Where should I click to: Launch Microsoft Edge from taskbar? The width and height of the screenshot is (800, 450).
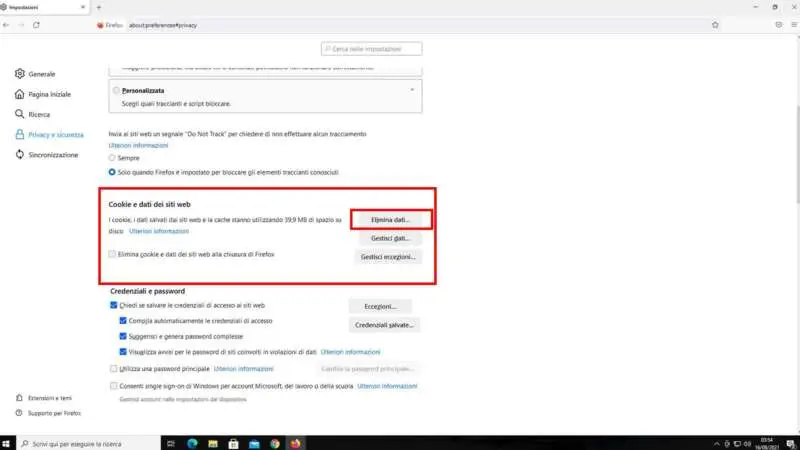click(x=192, y=444)
